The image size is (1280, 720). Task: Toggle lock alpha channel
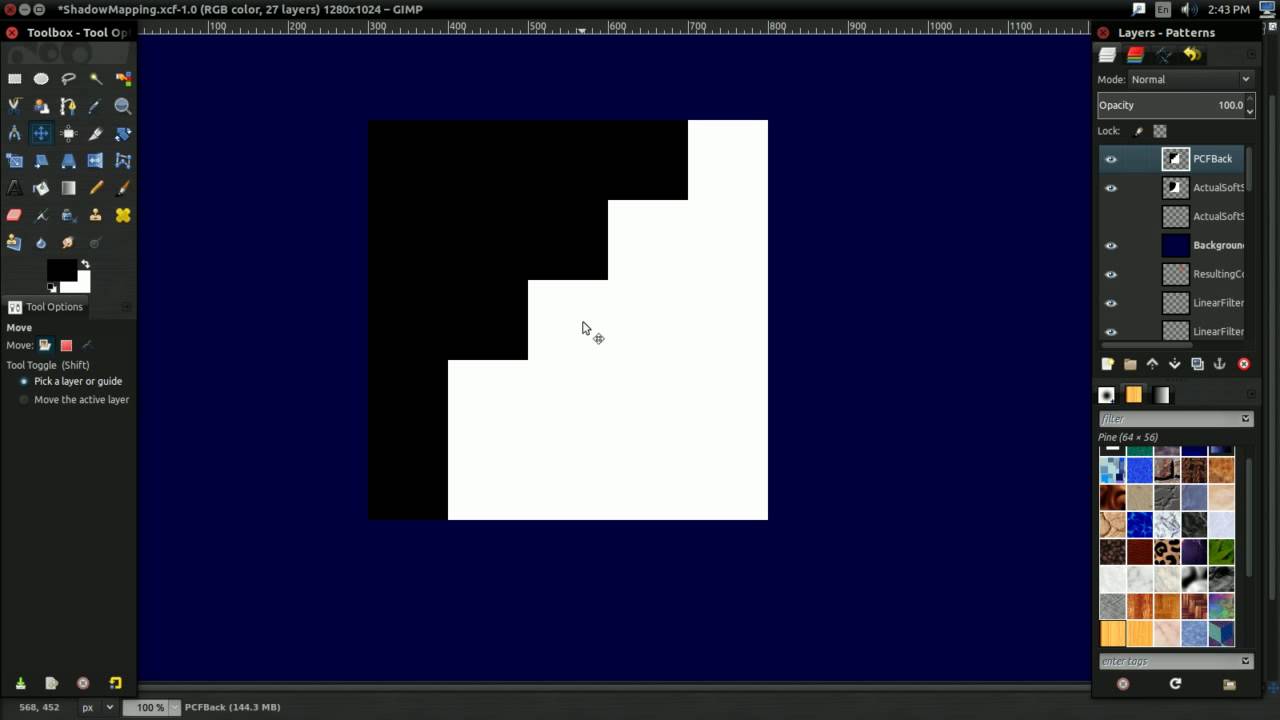1160,131
